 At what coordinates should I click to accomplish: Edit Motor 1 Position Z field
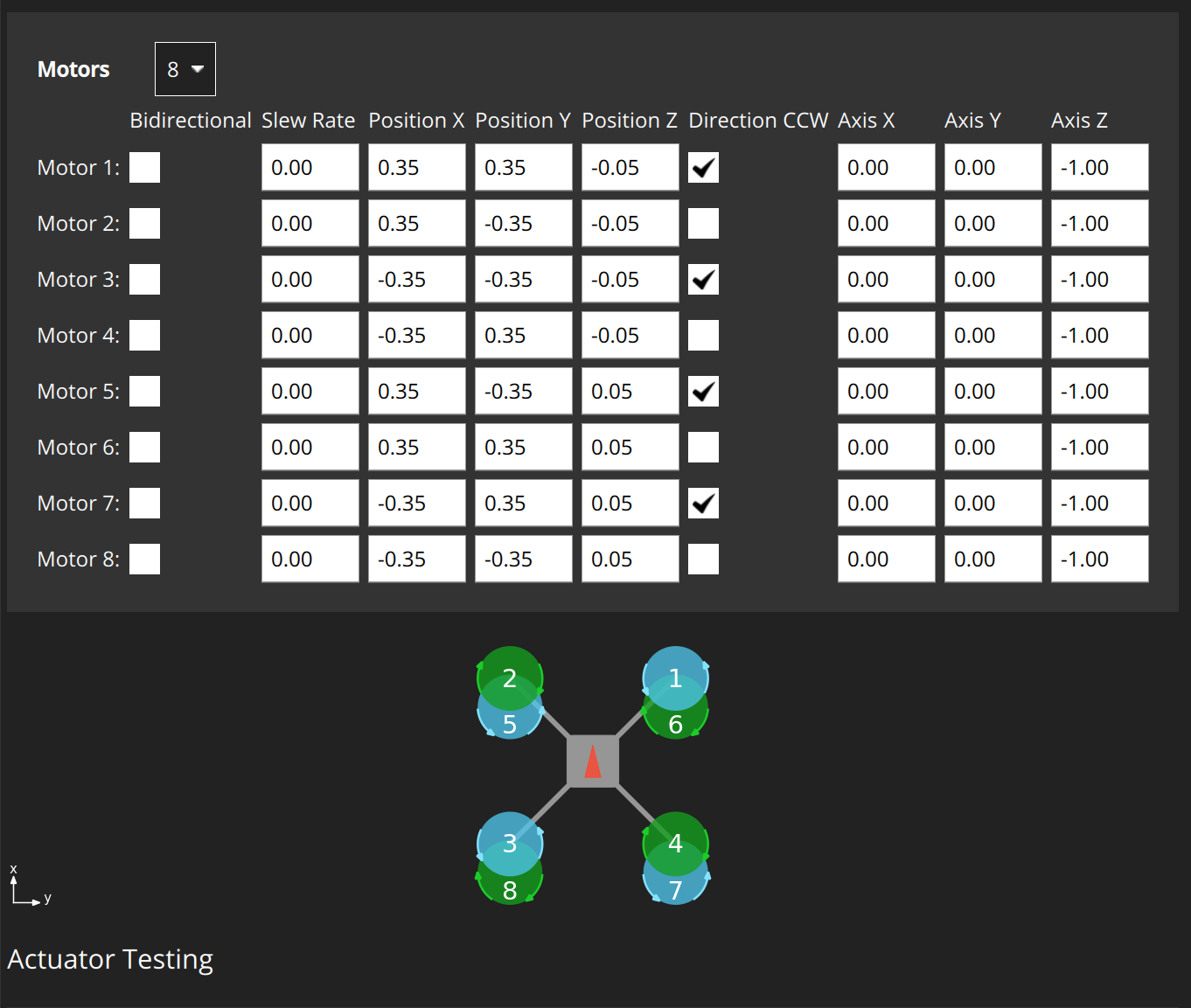(630, 167)
